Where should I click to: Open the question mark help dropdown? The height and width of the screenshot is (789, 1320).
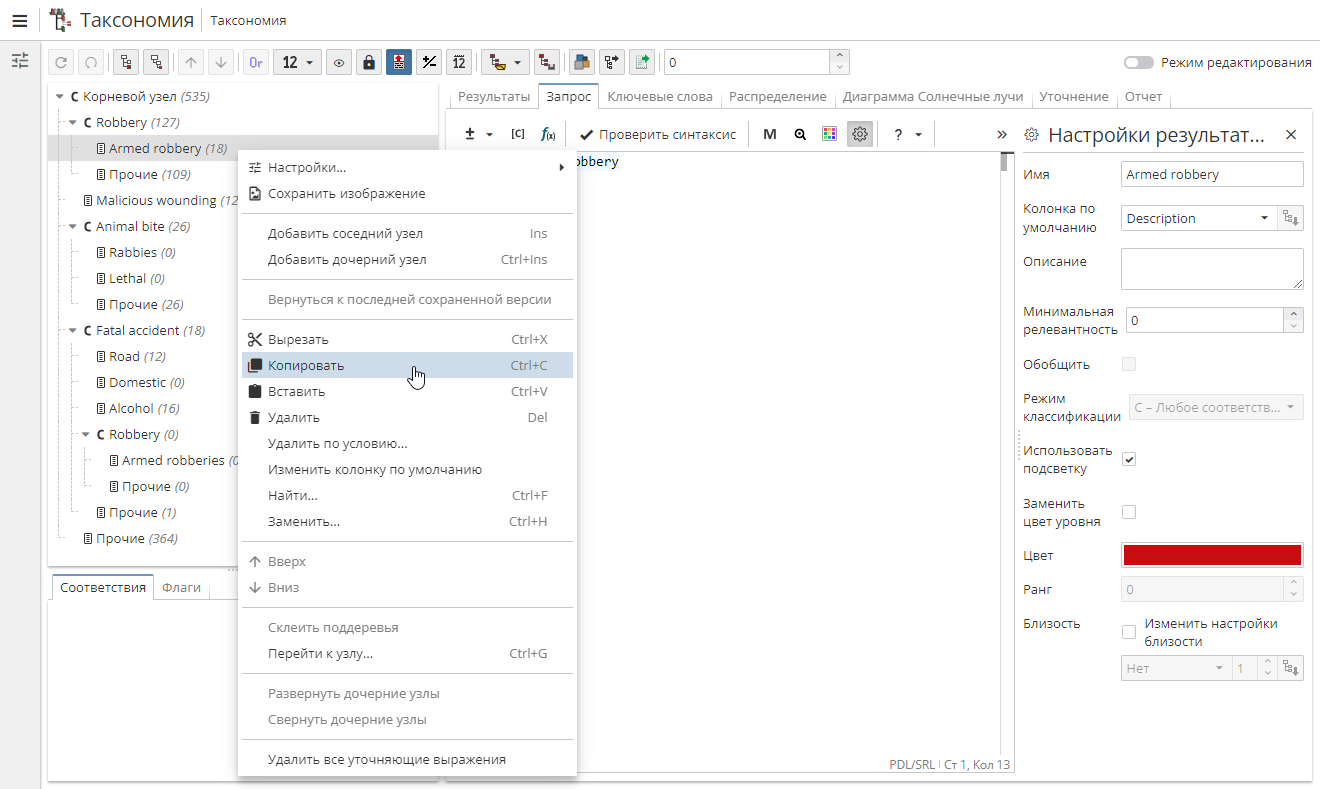point(907,134)
